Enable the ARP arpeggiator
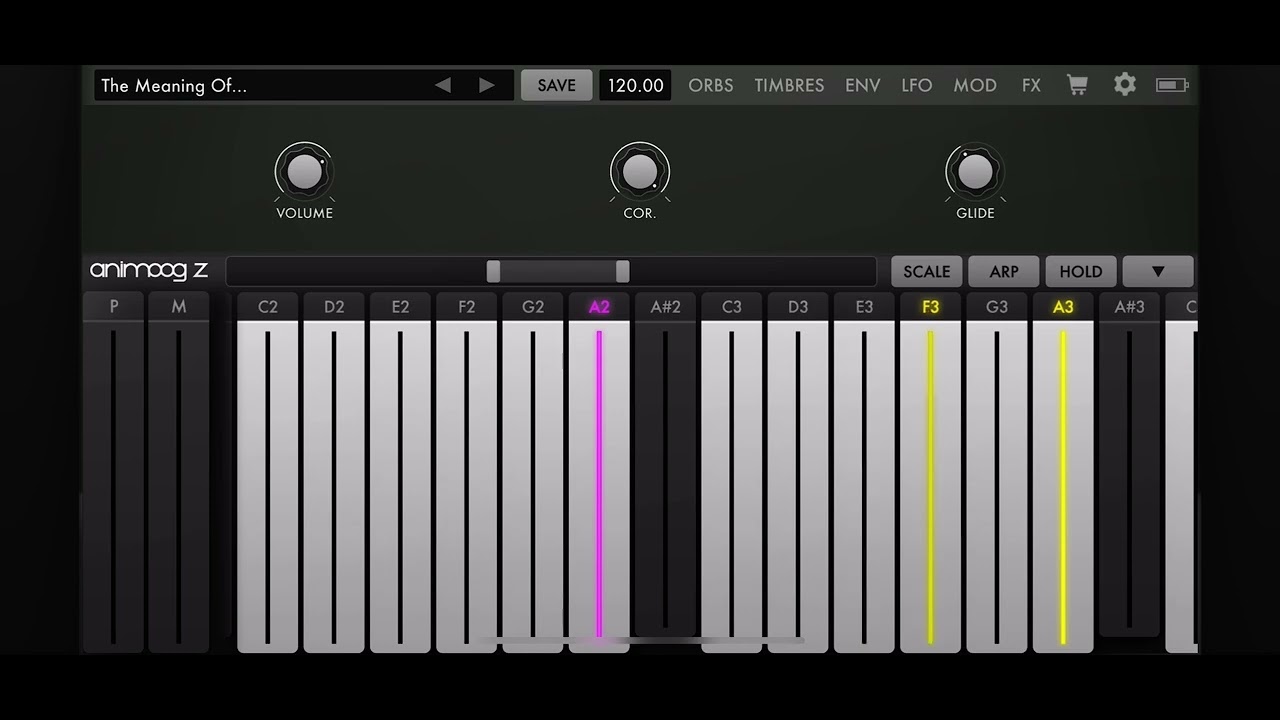This screenshot has height=720, width=1280. [1004, 271]
